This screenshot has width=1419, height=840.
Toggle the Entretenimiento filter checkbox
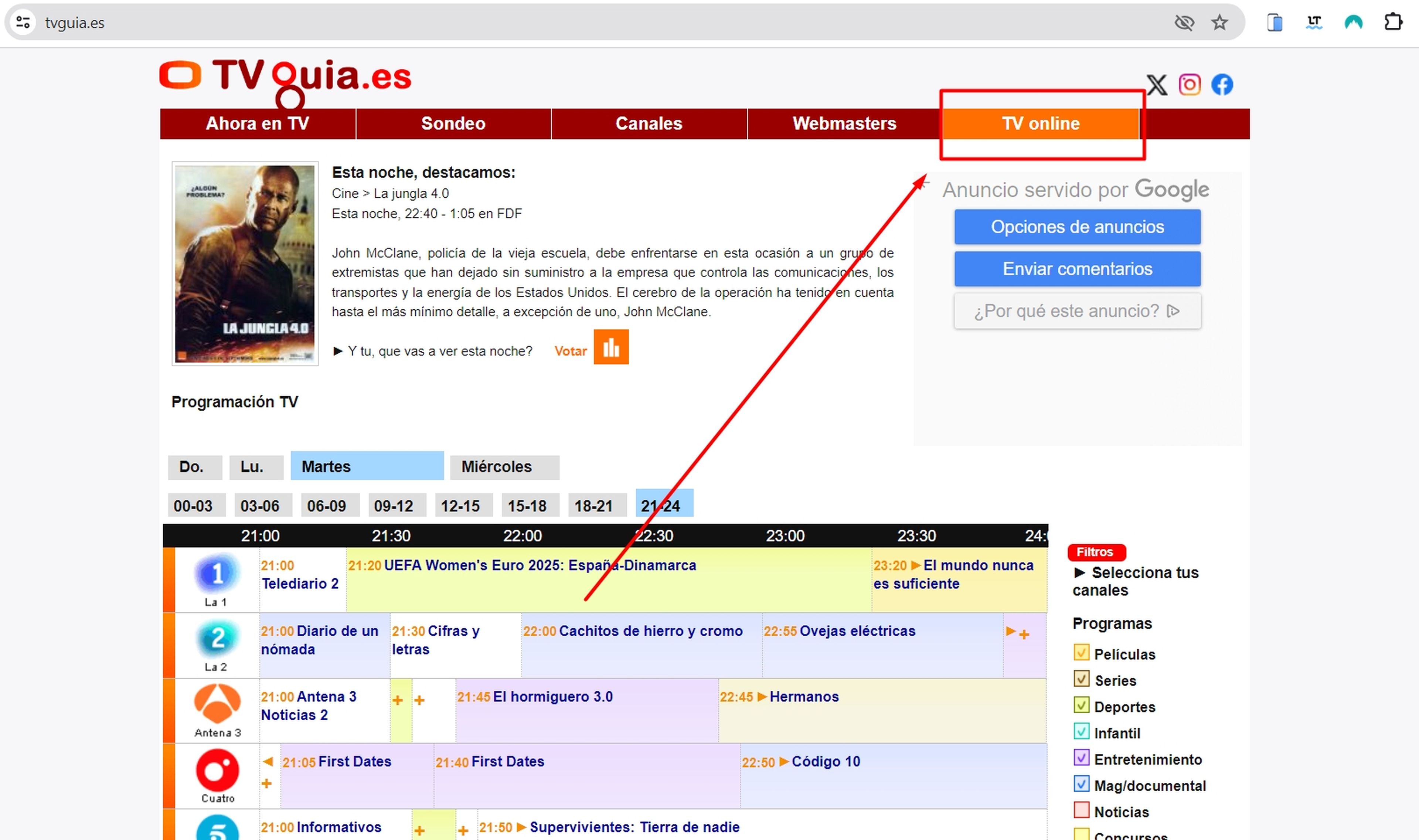tap(1081, 757)
